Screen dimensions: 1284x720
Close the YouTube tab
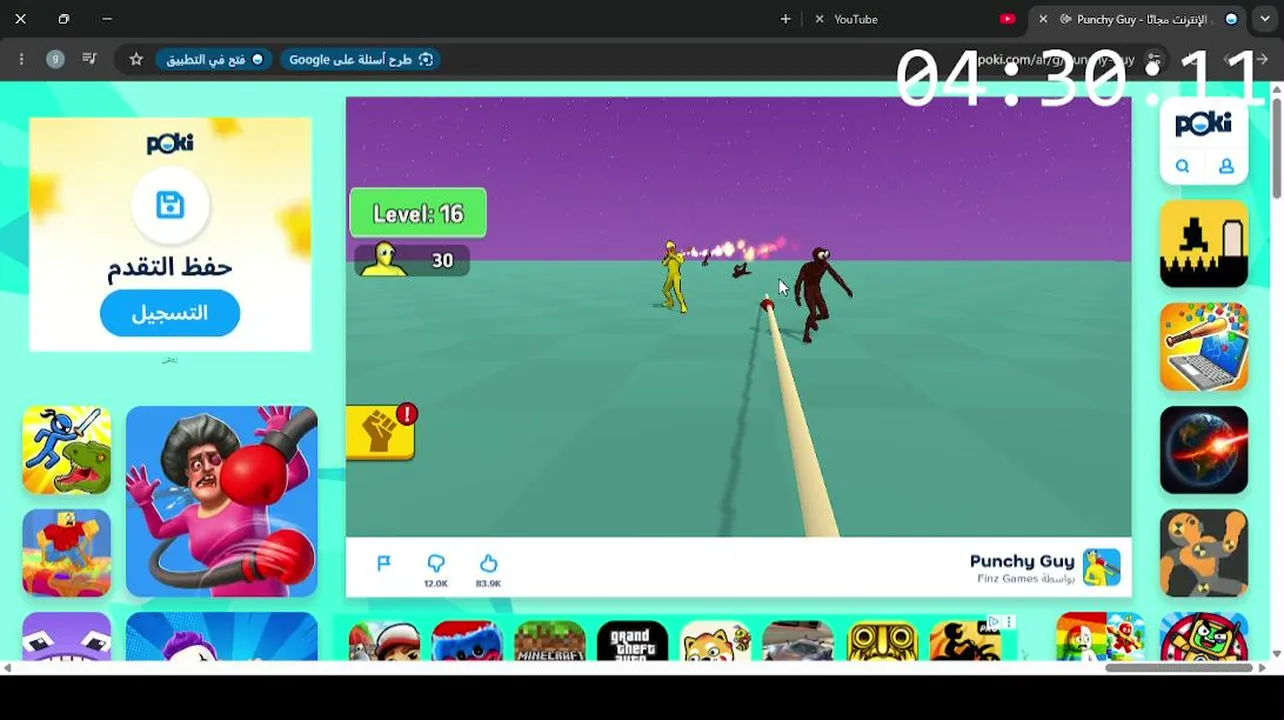click(820, 19)
